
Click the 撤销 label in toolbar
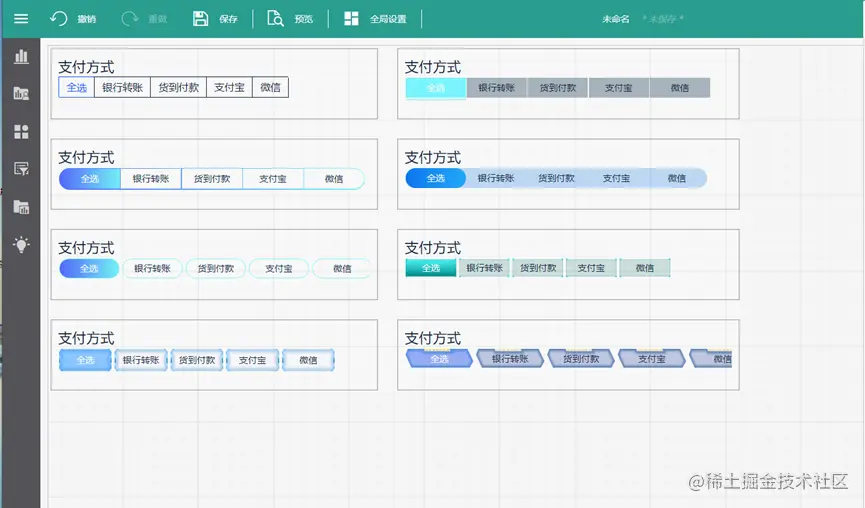point(87,19)
